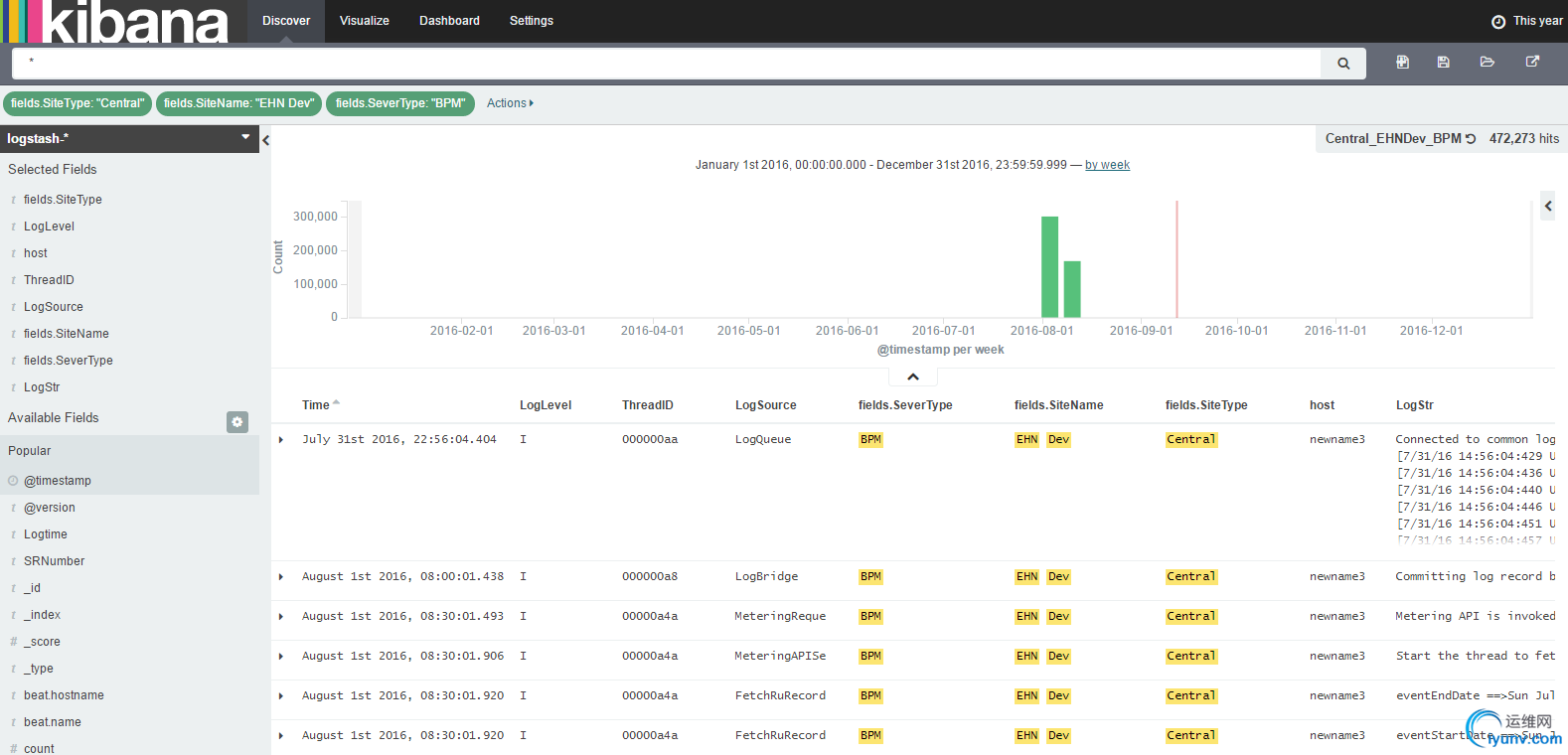Click the LogLevel column header
Viewport: 1568px width, 755px height.
[x=546, y=405]
